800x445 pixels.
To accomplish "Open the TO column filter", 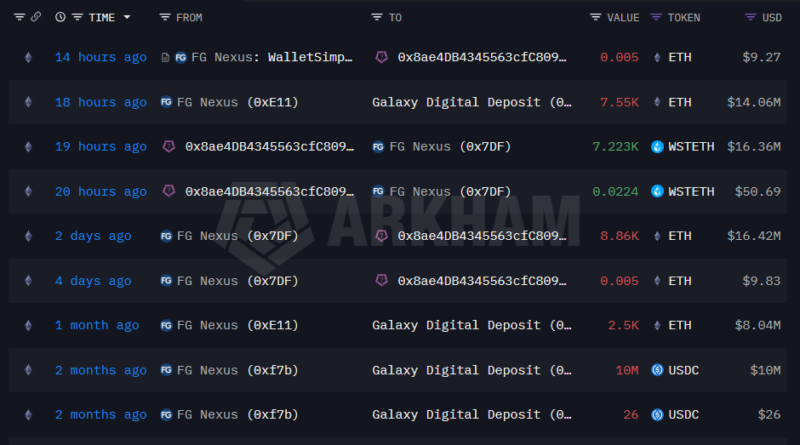I will point(377,17).
